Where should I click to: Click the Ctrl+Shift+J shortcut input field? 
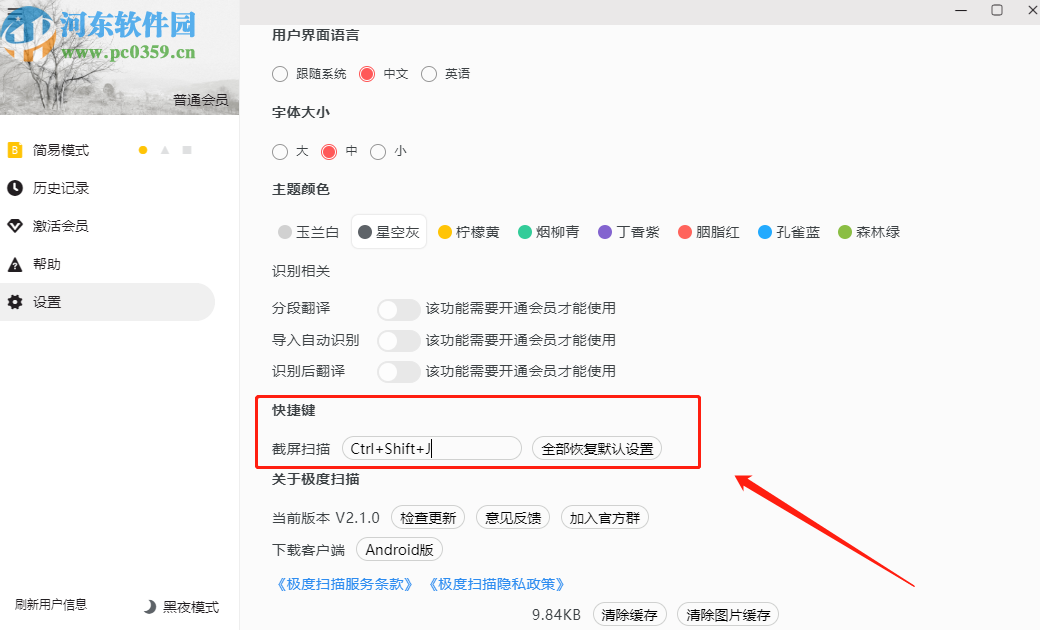(x=431, y=448)
